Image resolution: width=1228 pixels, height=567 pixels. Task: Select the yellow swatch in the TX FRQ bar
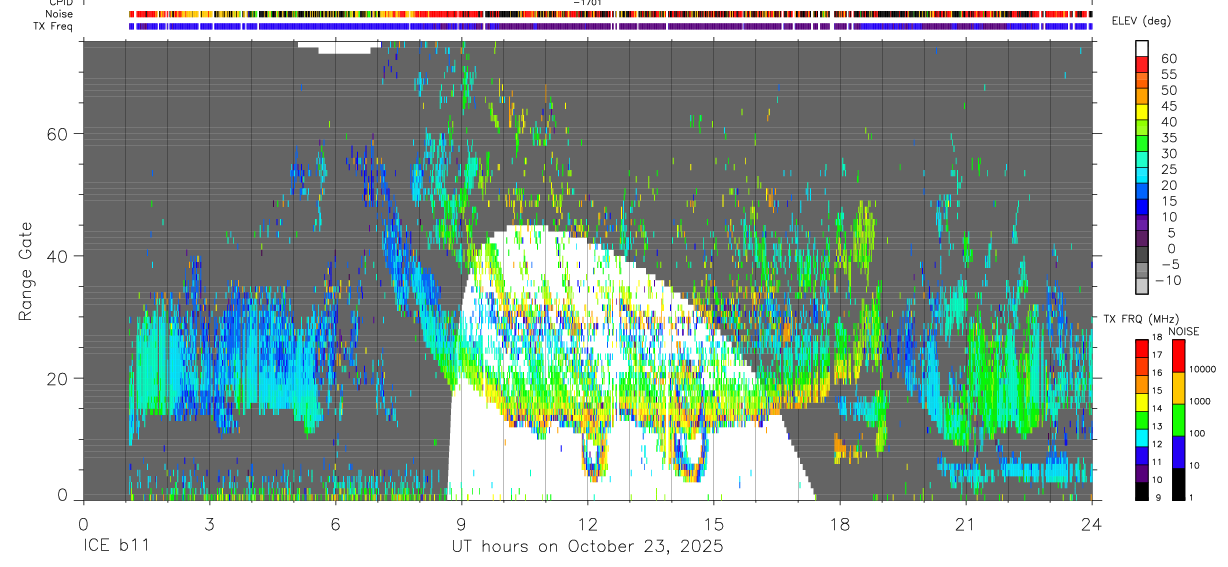coord(1141,400)
